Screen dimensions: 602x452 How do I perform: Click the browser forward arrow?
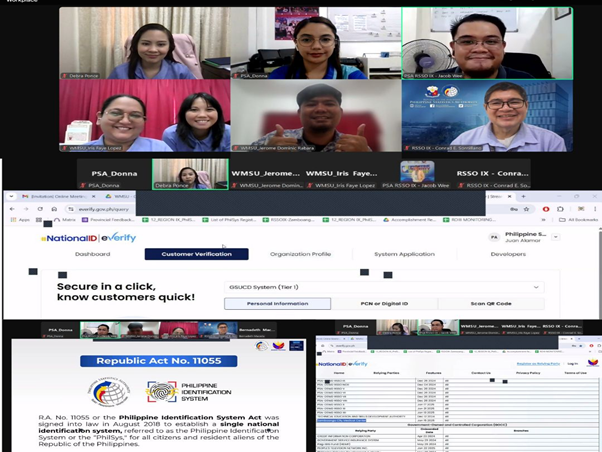(x=26, y=209)
